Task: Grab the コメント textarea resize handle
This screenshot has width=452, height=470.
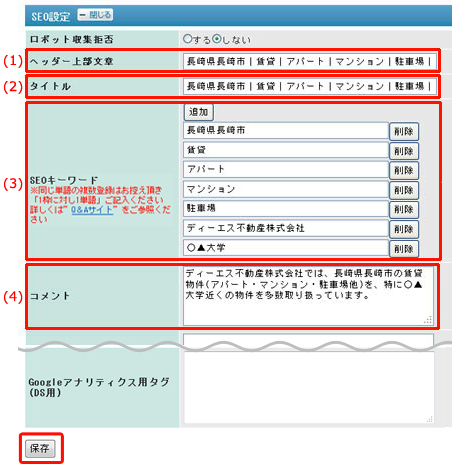Action: pos(428,320)
